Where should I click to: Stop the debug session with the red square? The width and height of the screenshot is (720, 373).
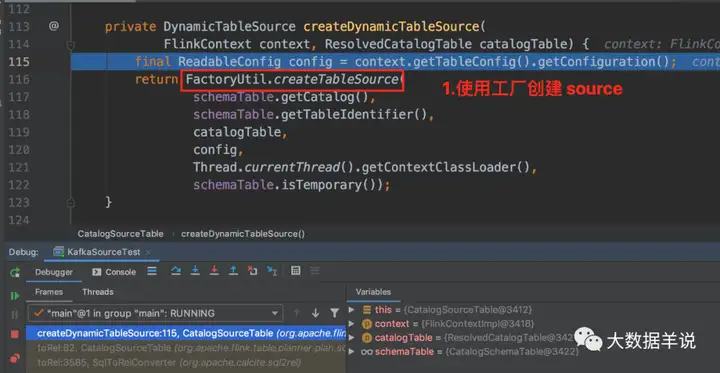point(15,334)
